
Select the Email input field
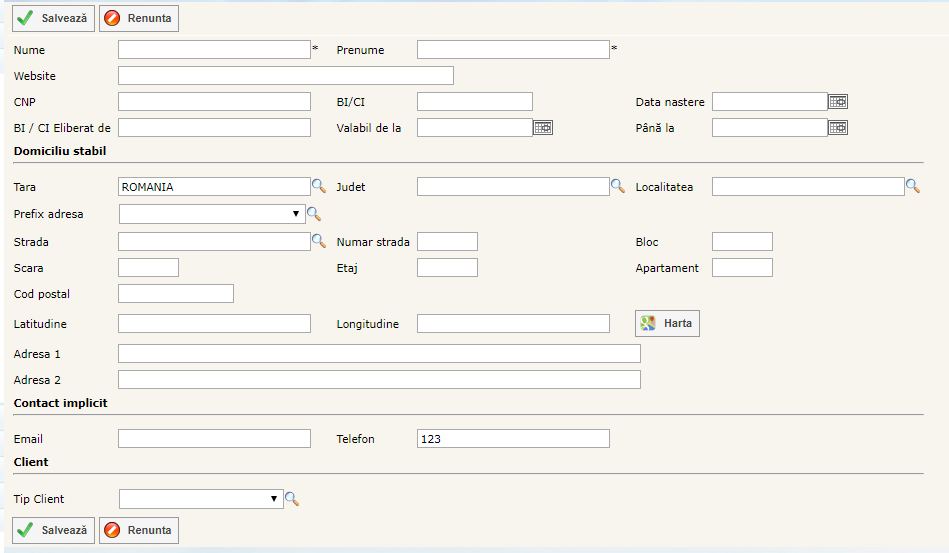[x=214, y=439]
